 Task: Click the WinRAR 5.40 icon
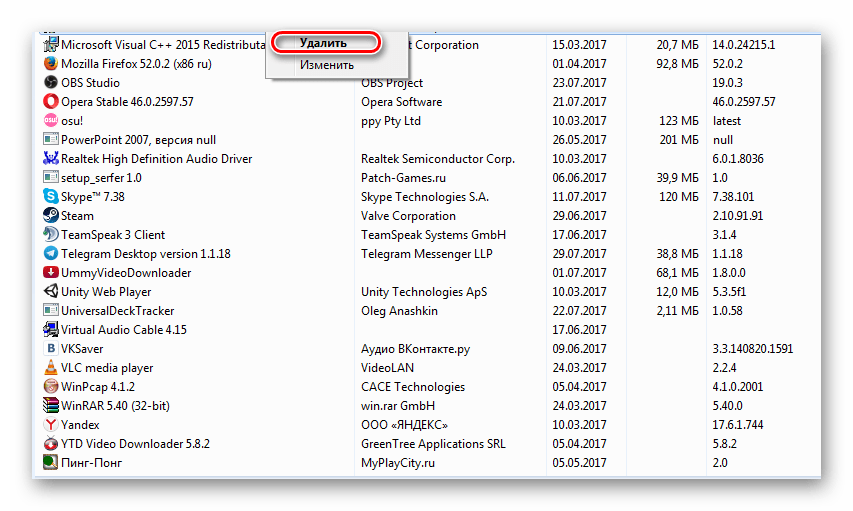click(x=51, y=406)
